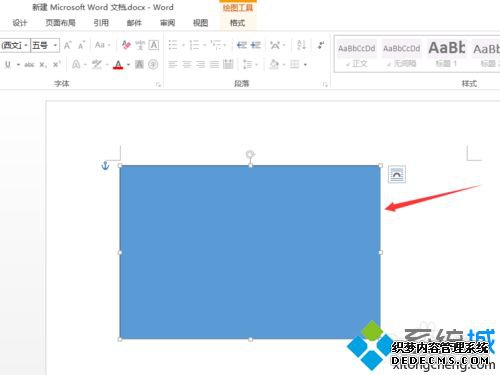Apply the 正文 style
The image size is (500, 375).
(x=357, y=55)
